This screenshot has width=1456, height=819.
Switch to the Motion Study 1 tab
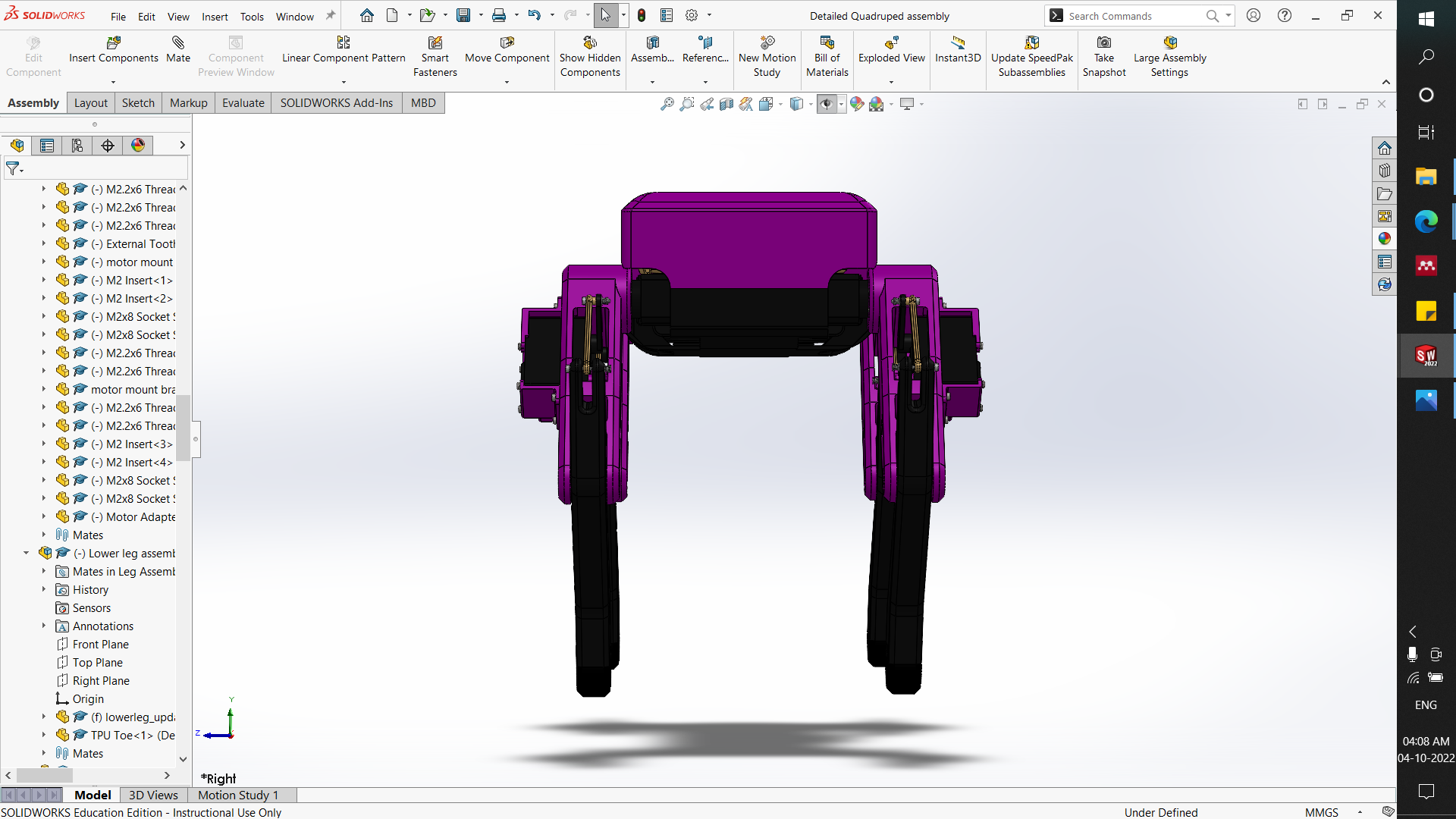pyautogui.click(x=237, y=795)
